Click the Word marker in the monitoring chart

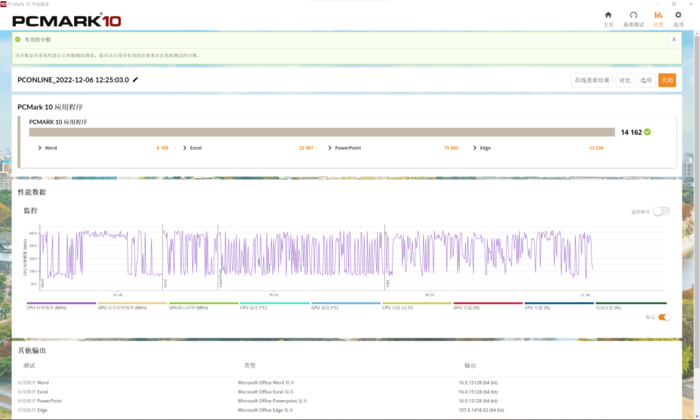42,283
